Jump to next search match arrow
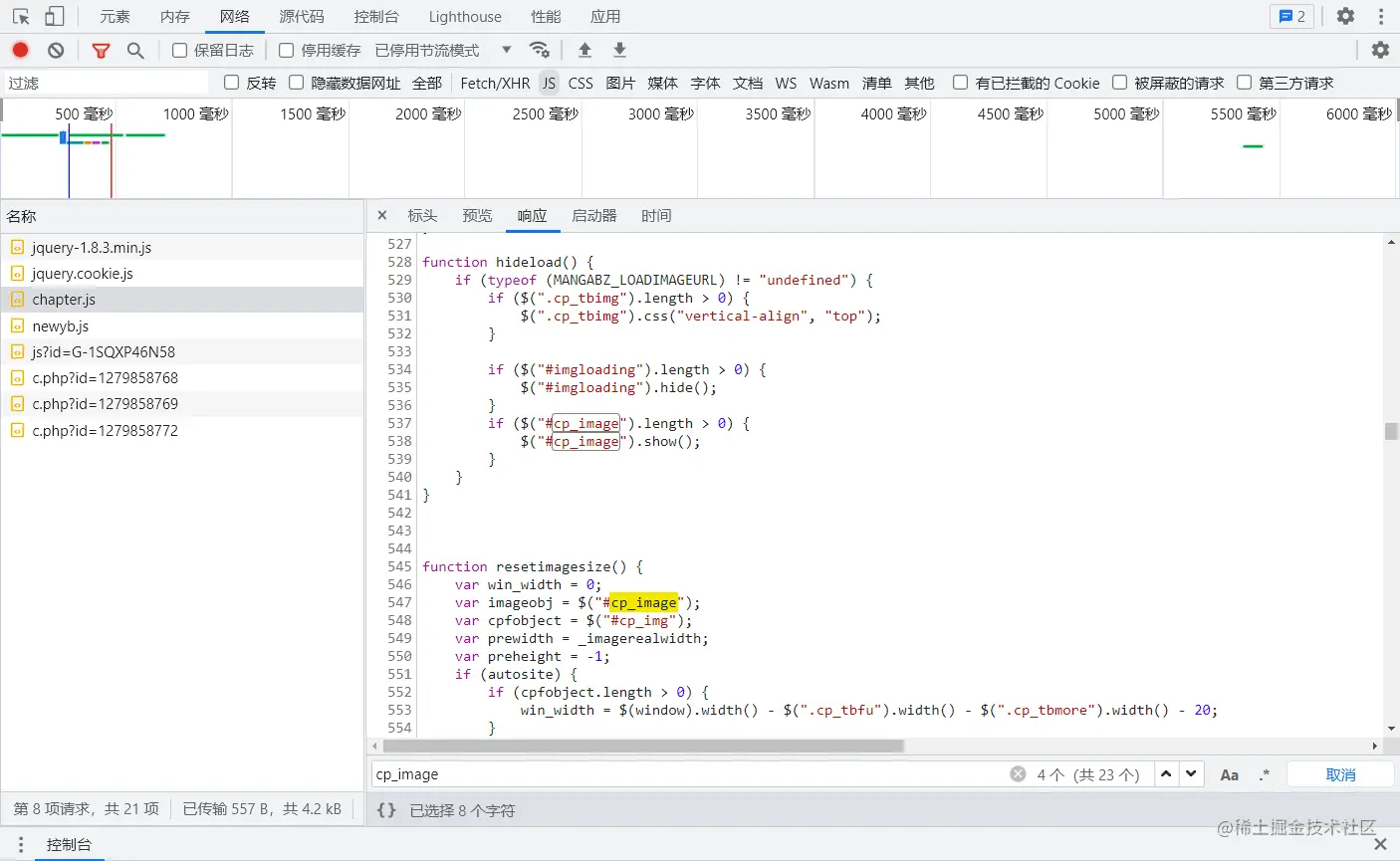Image resolution: width=1400 pixels, height=861 pixels. point(1191,774)
